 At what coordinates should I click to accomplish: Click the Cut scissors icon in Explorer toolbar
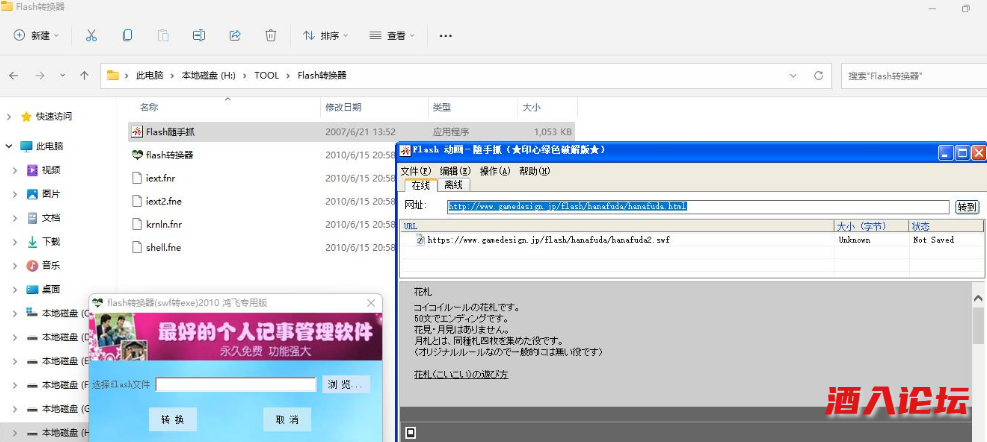point(91,35)
